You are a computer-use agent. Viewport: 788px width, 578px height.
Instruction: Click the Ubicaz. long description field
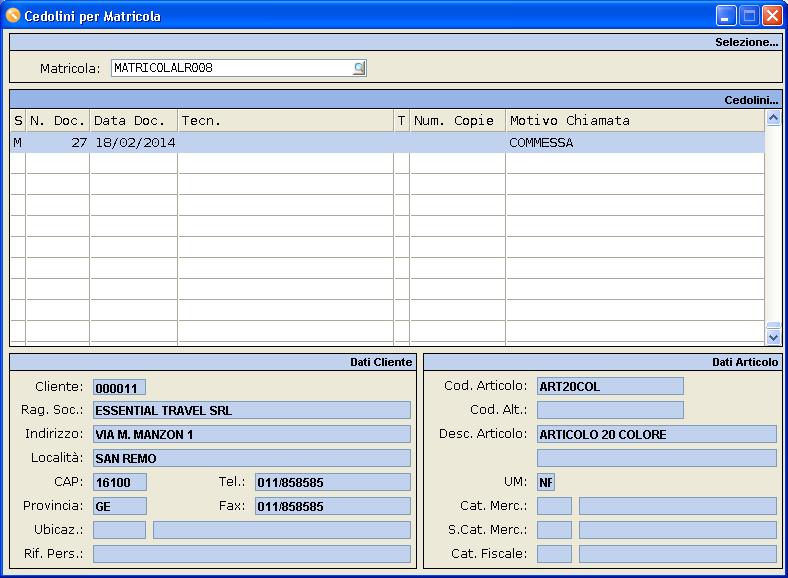click(x=282, y=530)
